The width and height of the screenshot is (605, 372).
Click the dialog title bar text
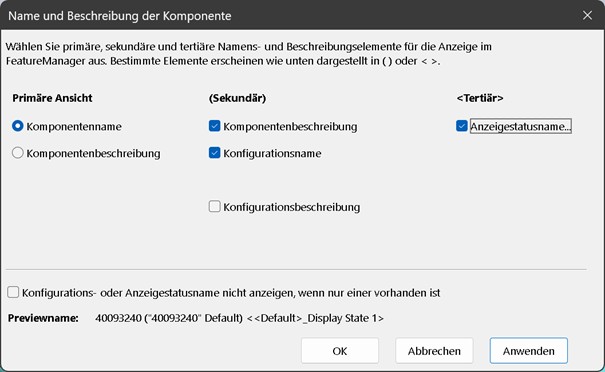(x=120, y=16)
